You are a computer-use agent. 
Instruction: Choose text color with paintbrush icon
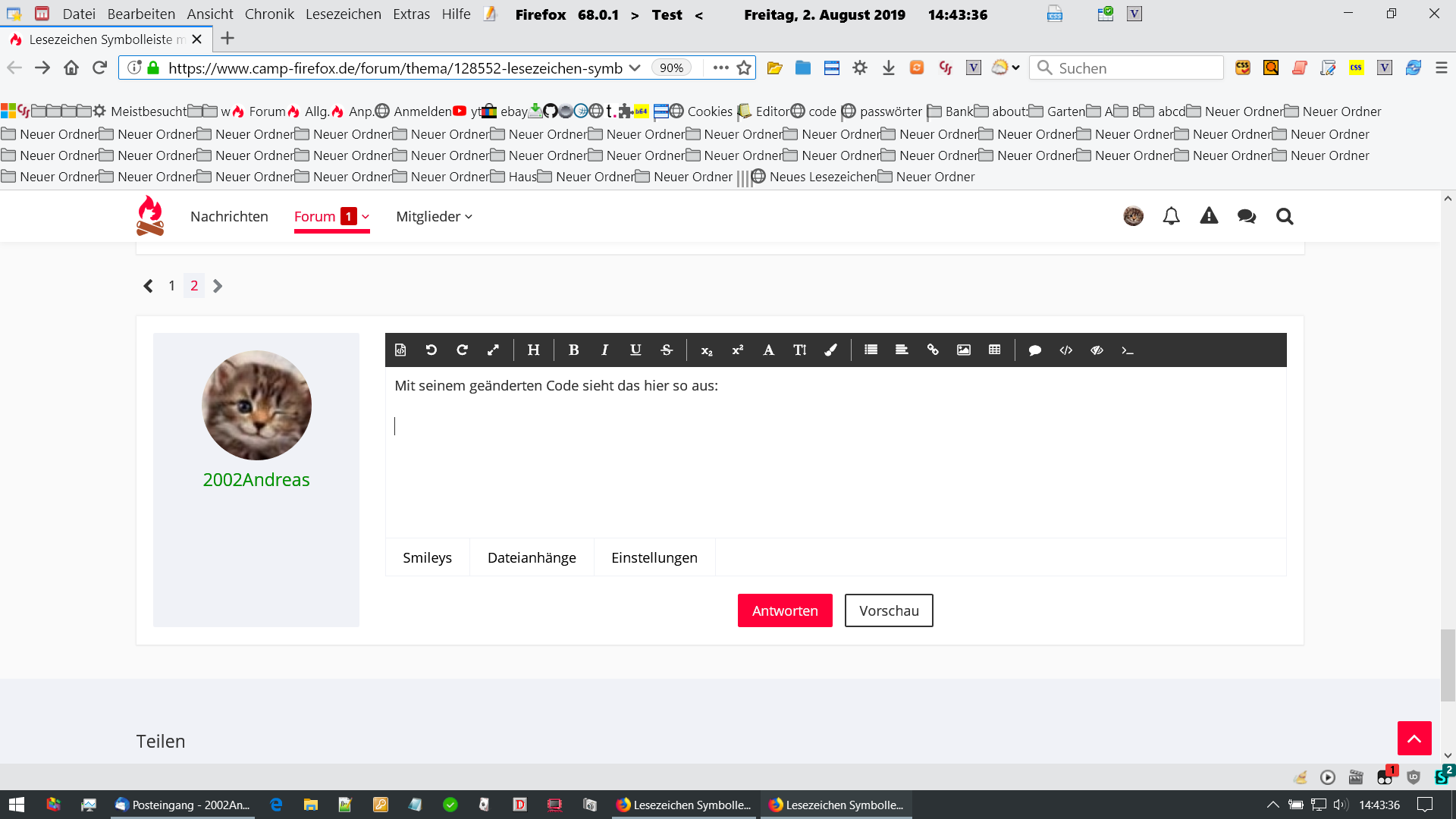[x=831, y=350]
